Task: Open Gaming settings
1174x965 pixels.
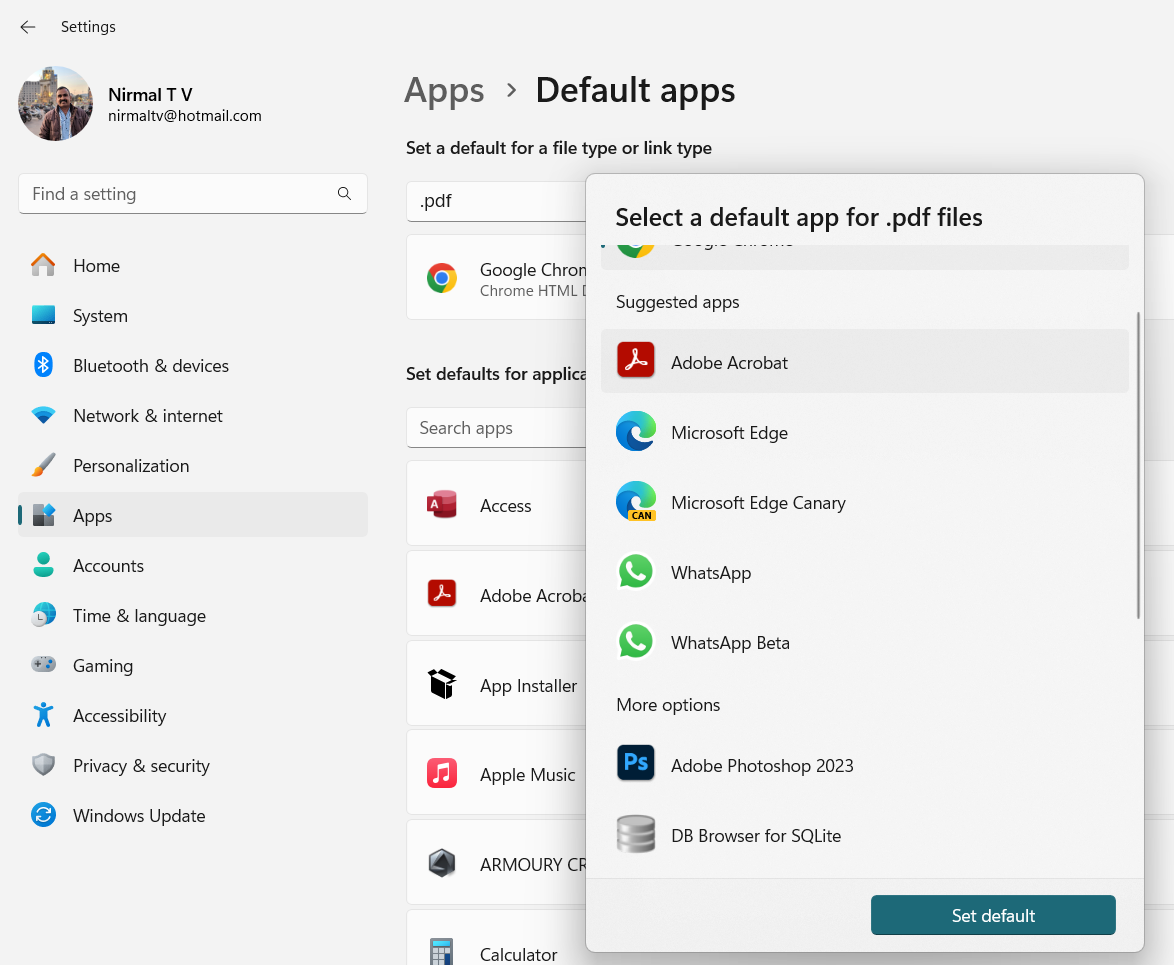Action: pos(192,666)
